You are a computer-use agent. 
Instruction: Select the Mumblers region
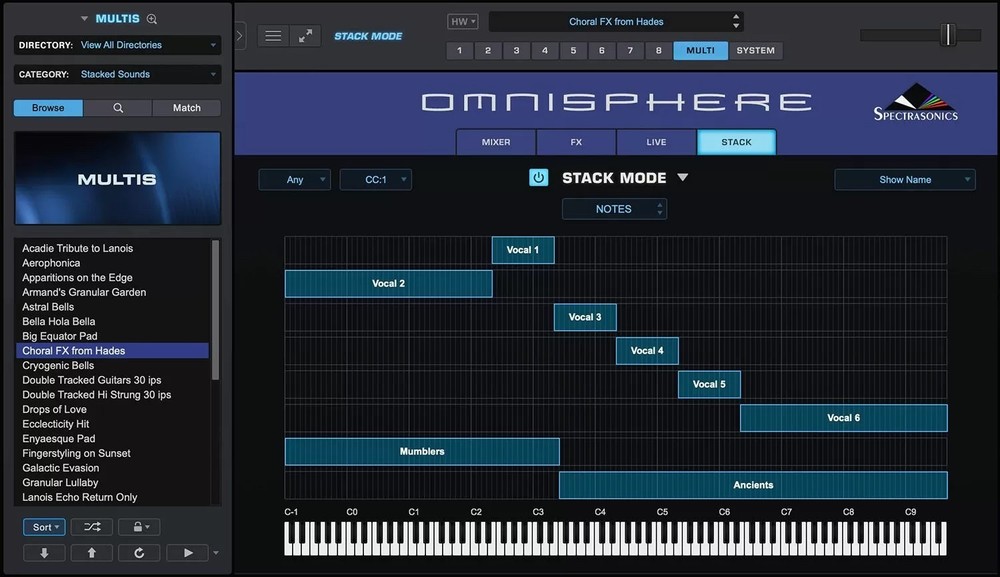click(422, 451)
